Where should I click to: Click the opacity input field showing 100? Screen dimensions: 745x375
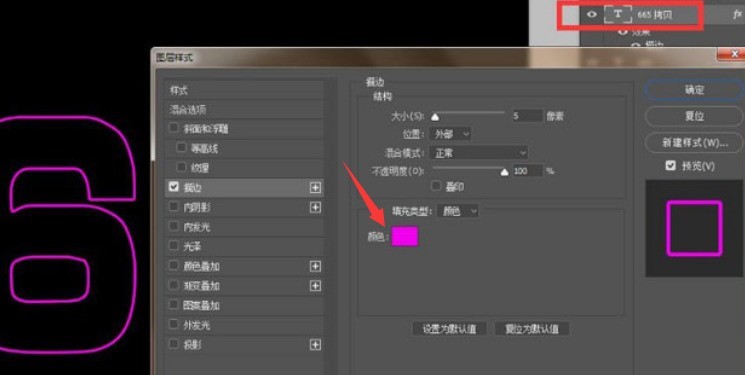527,171
